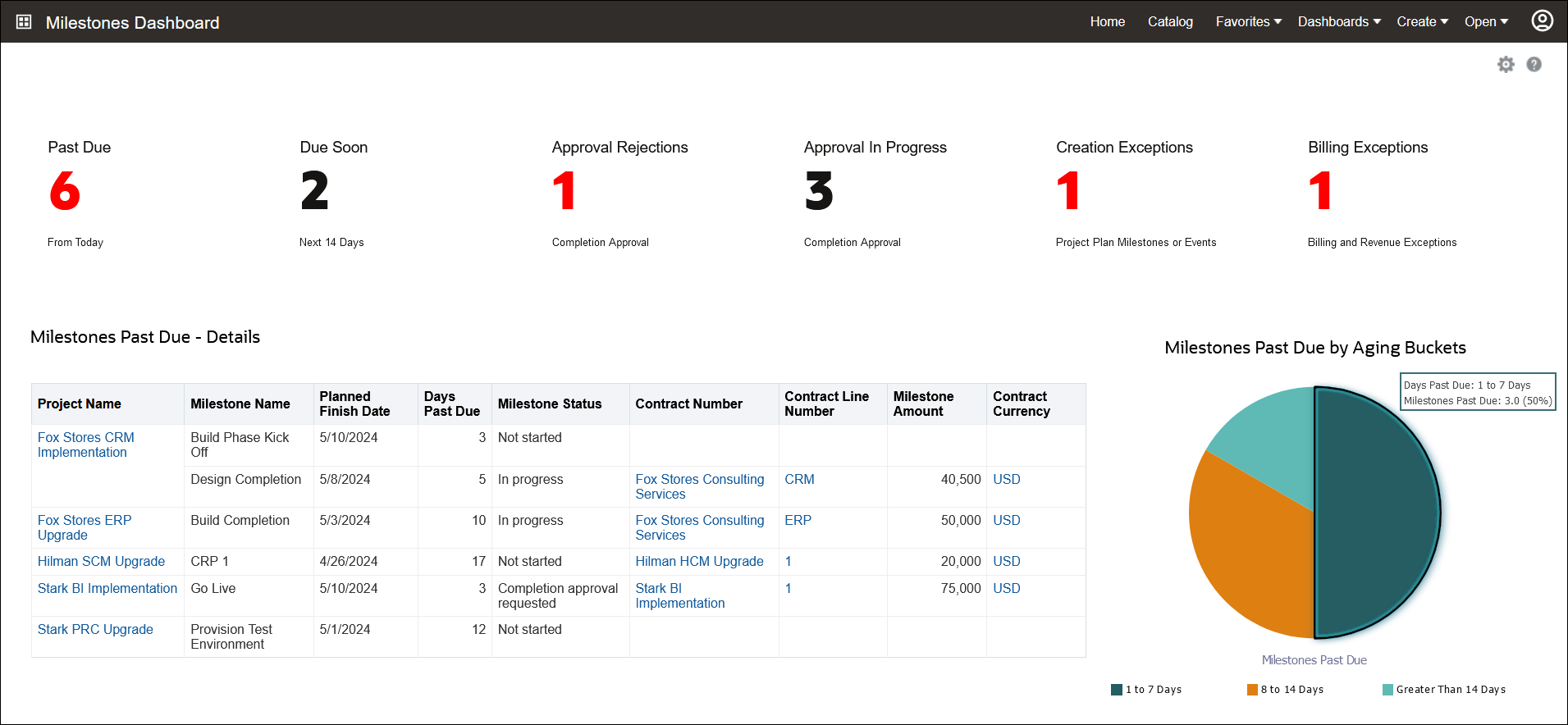
Task: Open Stark PRC Upgrade project link
Action: tap(95, 630)
